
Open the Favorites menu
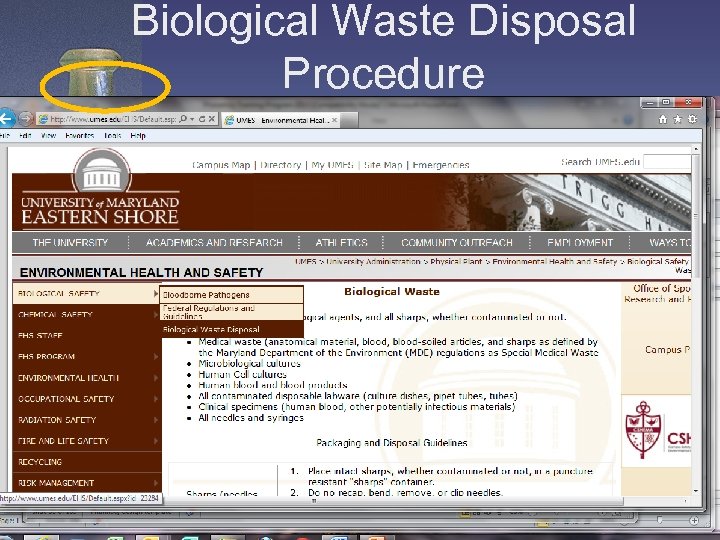(x=79, y=135)
